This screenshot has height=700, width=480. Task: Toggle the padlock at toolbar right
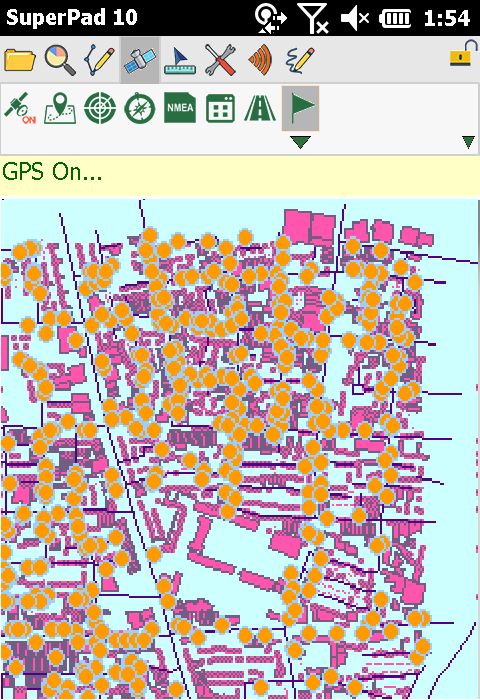464,54
